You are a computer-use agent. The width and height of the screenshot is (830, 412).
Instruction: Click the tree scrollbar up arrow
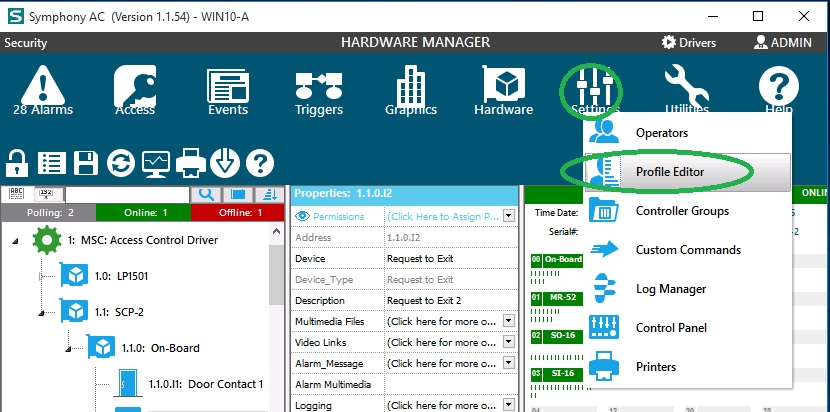[277, 231]
